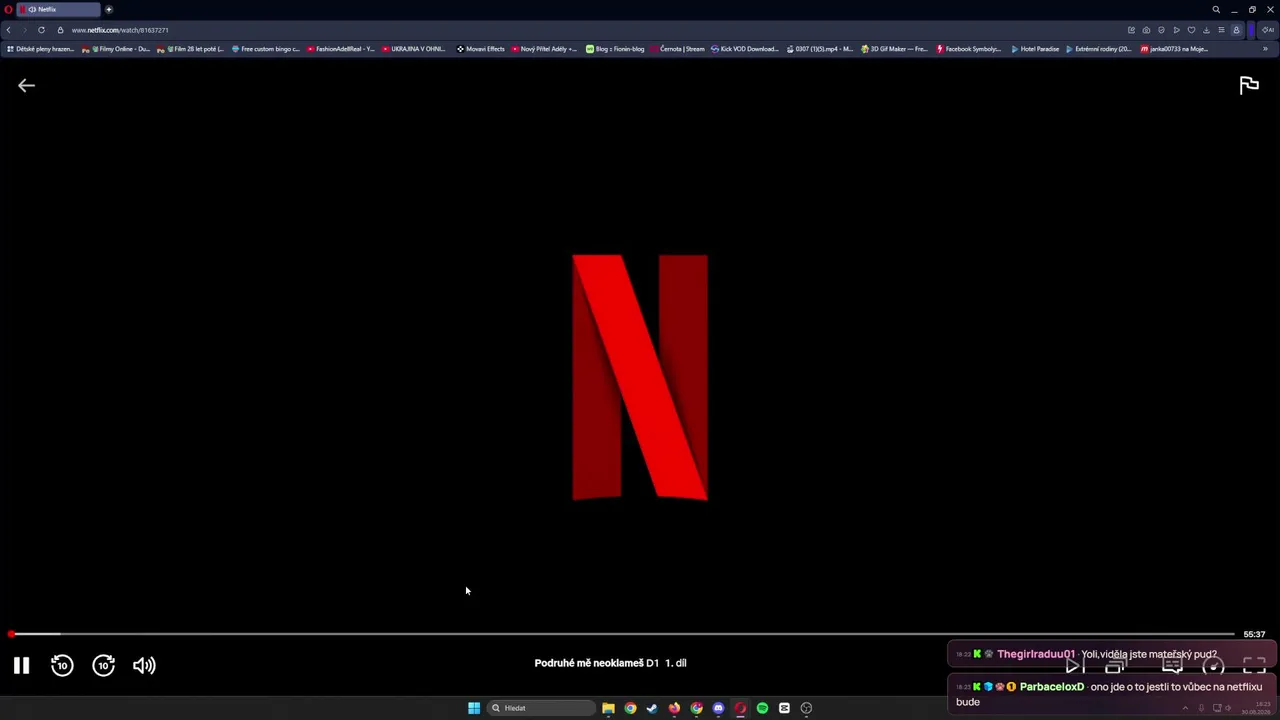Open the 'Hotel Paradise' bookmark
This screenshot has height=720, width=1280.
1035,49
